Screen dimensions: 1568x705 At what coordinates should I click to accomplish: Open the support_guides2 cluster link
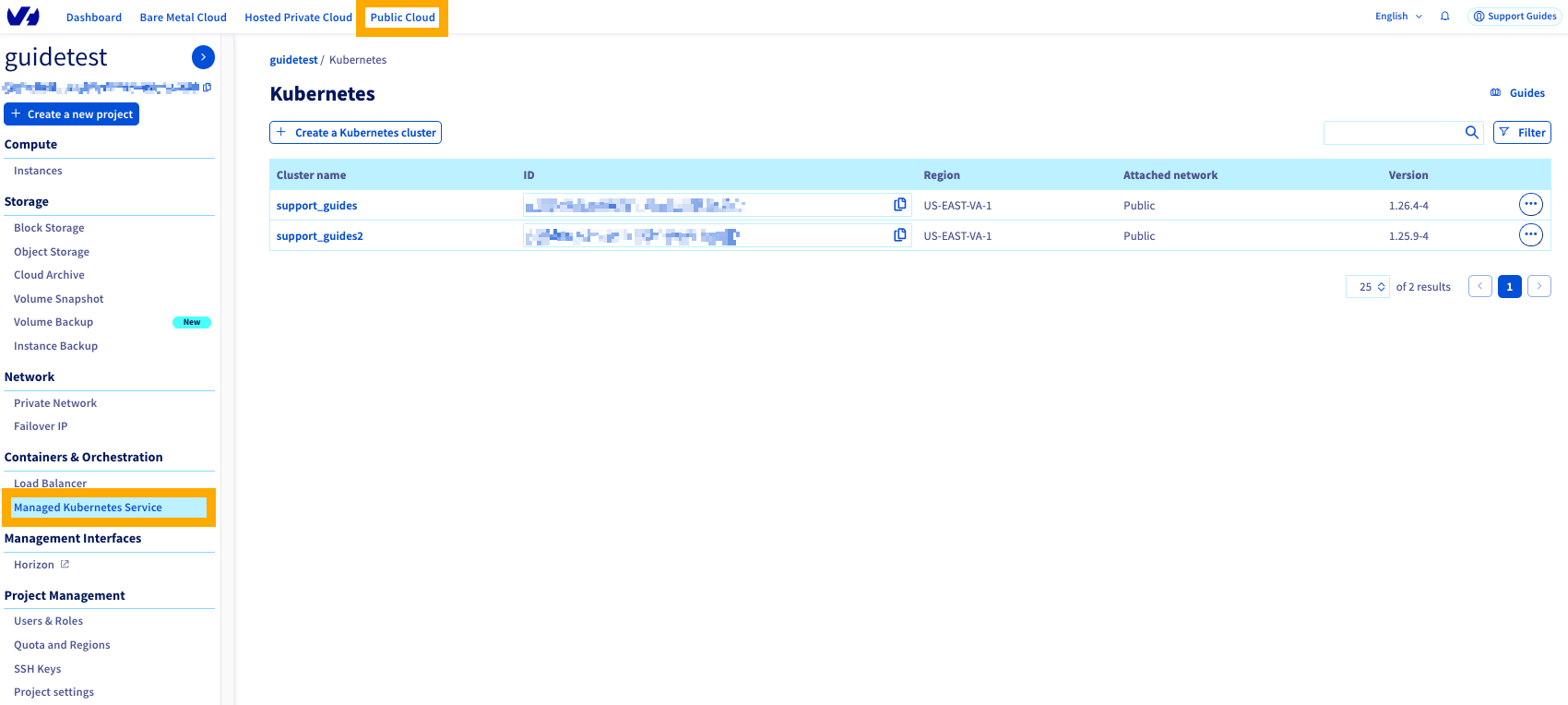[x=319, y=236]
